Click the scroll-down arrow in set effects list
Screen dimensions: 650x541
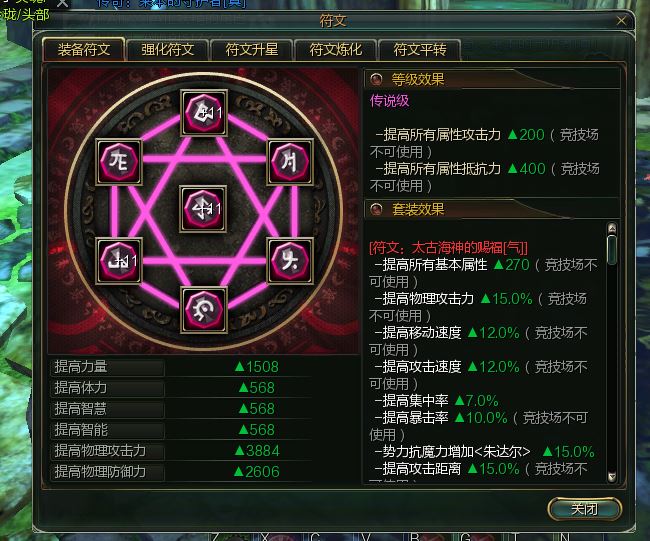[612, 476]
